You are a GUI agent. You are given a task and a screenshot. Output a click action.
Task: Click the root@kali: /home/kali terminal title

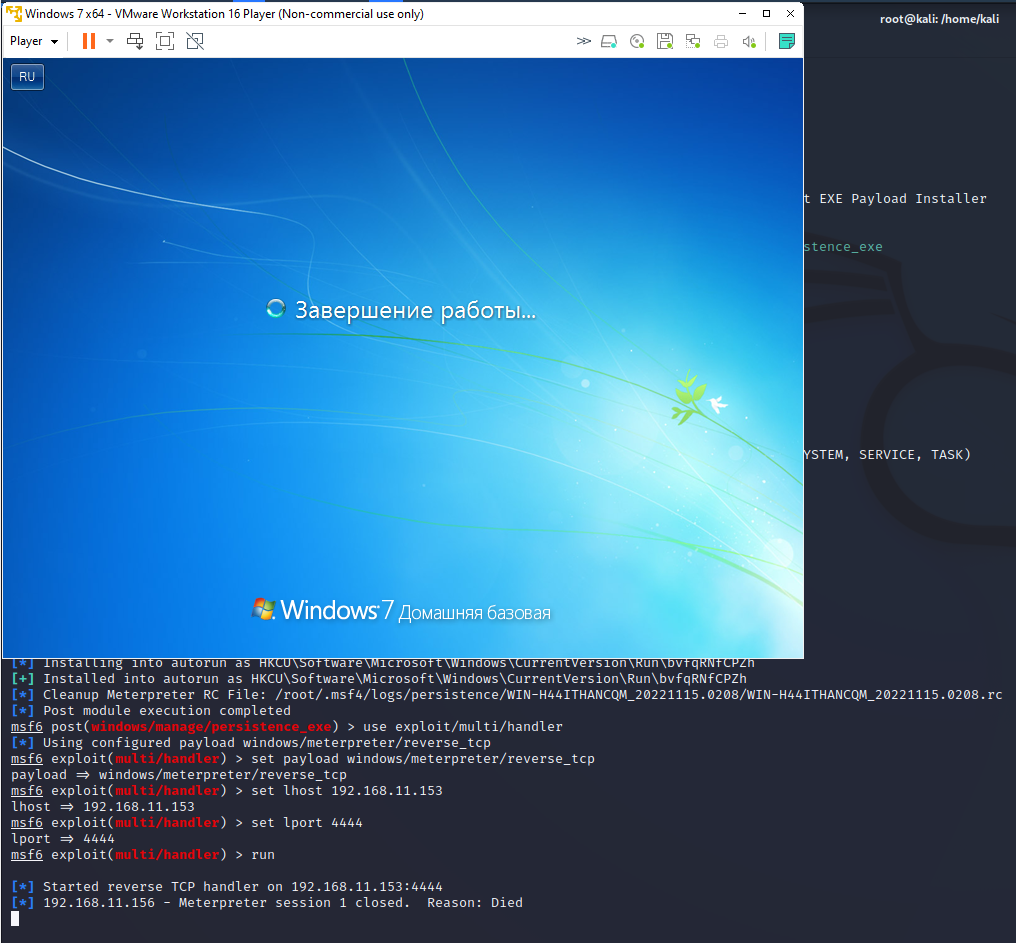[x=939, y=19]
